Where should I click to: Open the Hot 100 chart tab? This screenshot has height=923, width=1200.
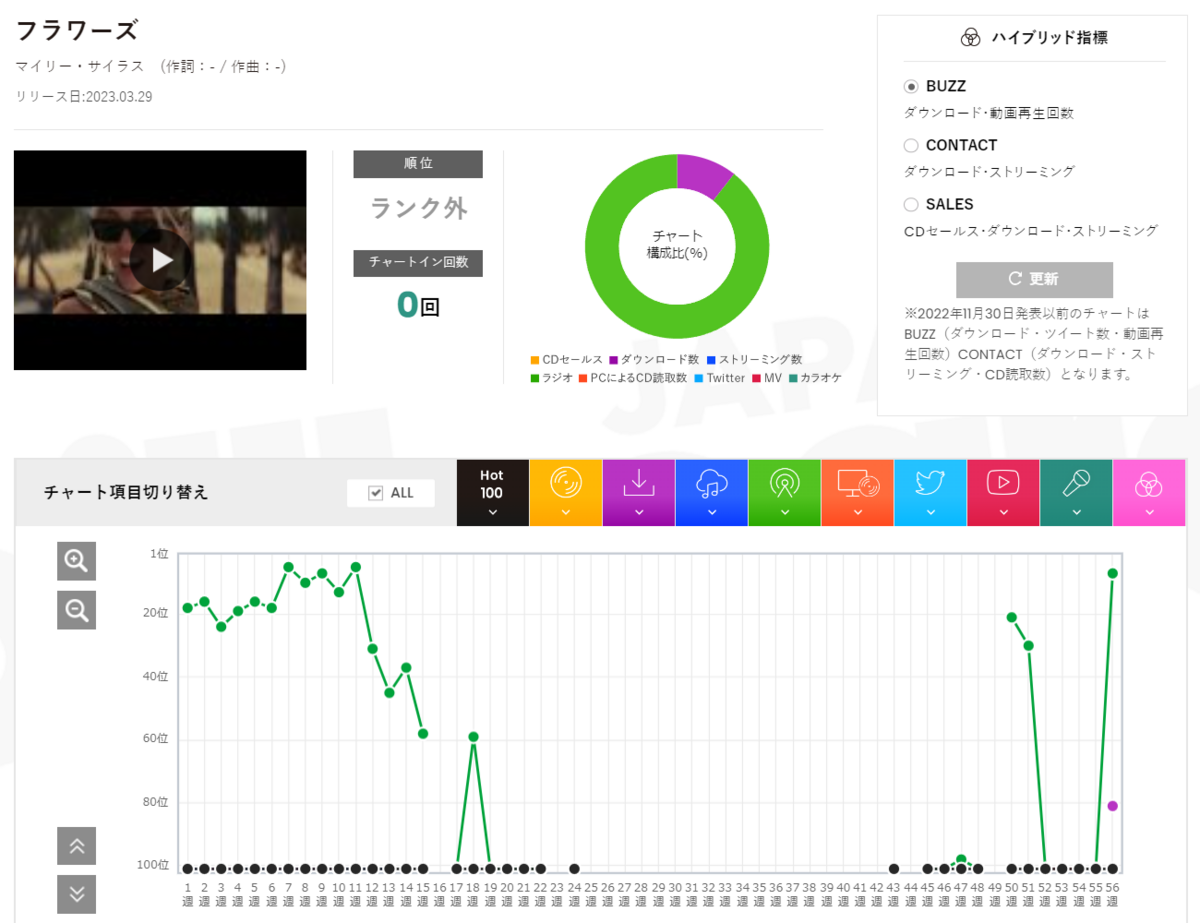click(x=492, y=493)
